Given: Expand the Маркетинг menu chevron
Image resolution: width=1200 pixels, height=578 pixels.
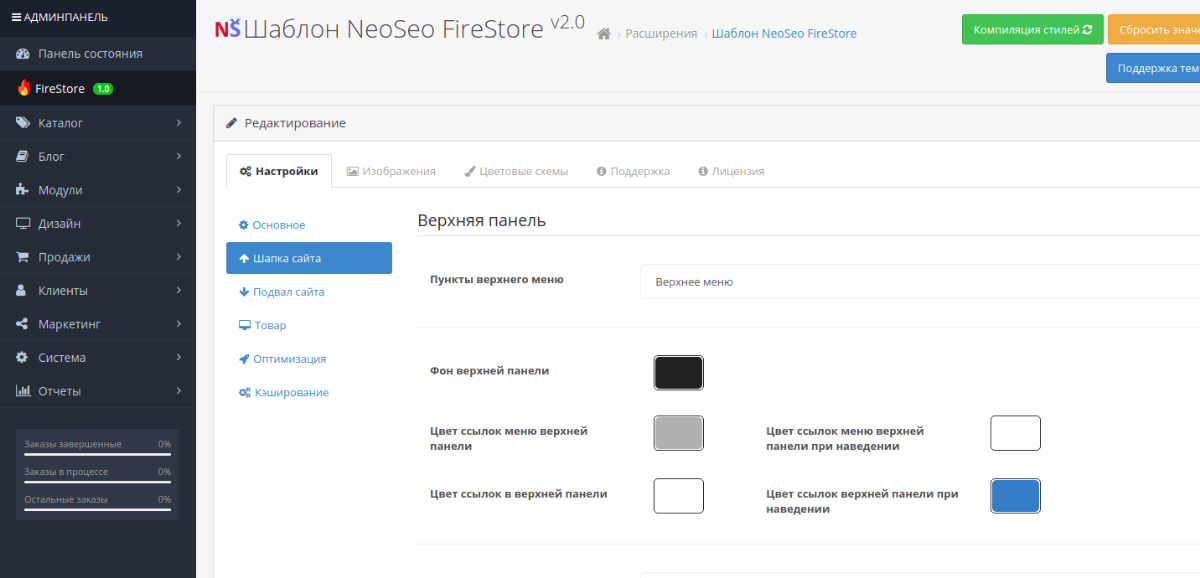Looking at the screenshot, I should point(179,324).
